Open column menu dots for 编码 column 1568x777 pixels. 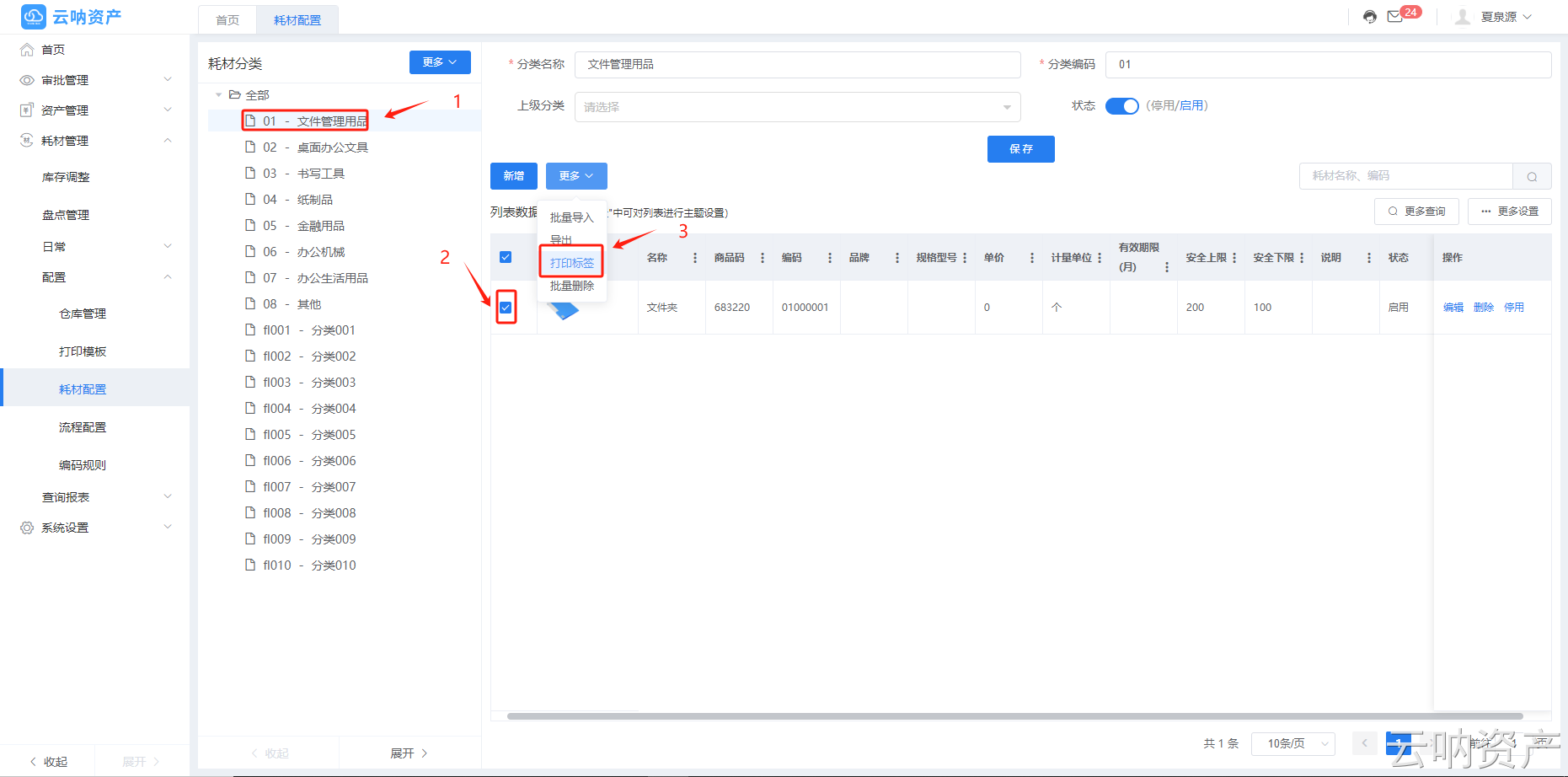830,258
